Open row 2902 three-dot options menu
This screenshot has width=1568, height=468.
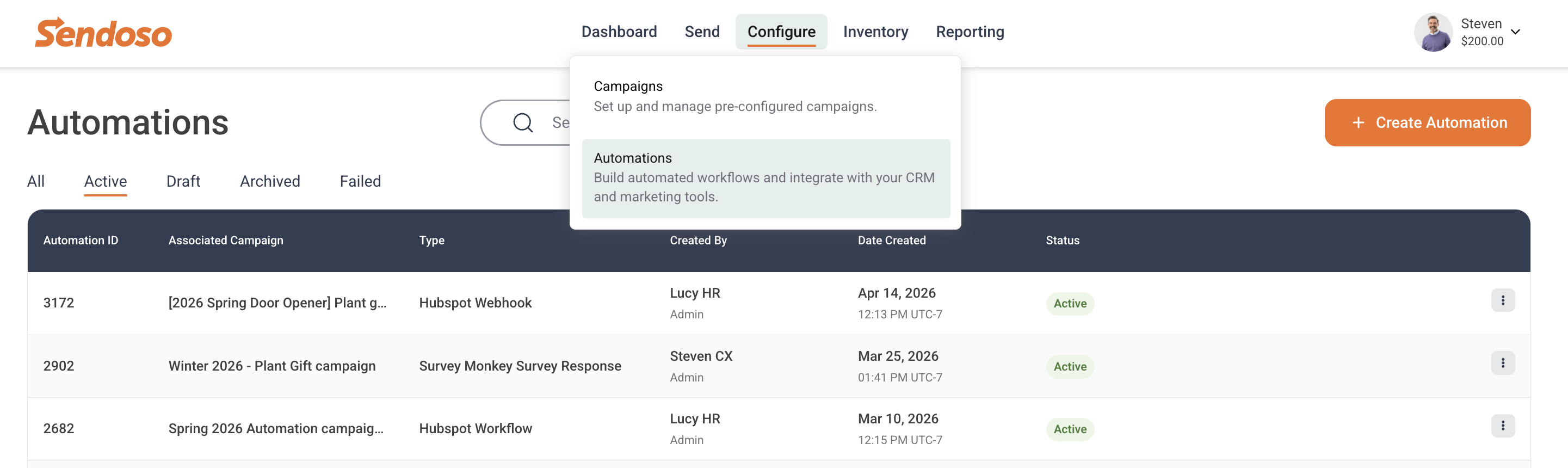click(x=1502, y=363)
